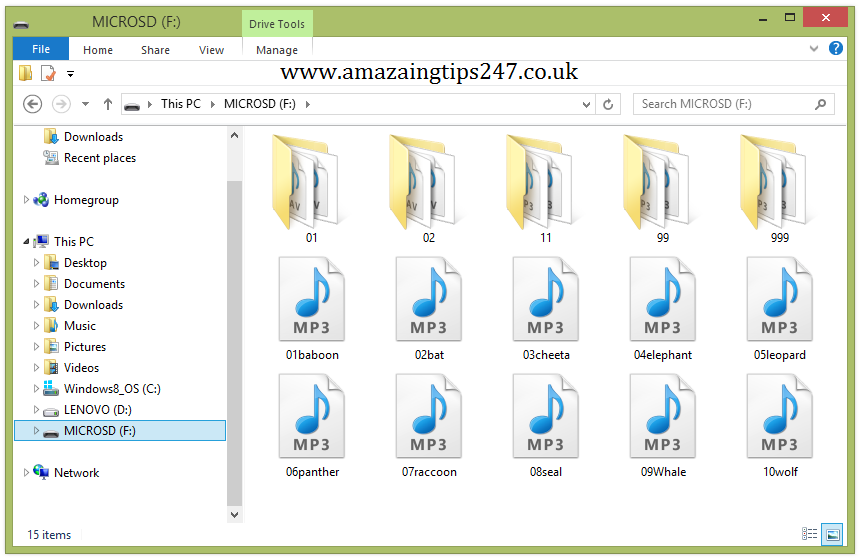Open the Manage ribbon tab

tap(277, 50)
